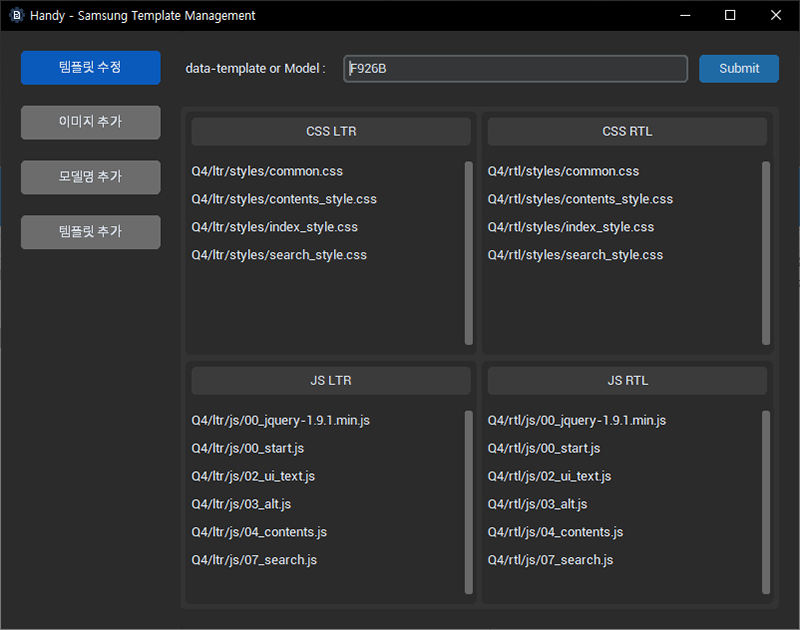Choose Q4/ltr/styles/search_style.css in list
Image resolution: width=800 pixels, height=630 pixels.
[279, 255]
